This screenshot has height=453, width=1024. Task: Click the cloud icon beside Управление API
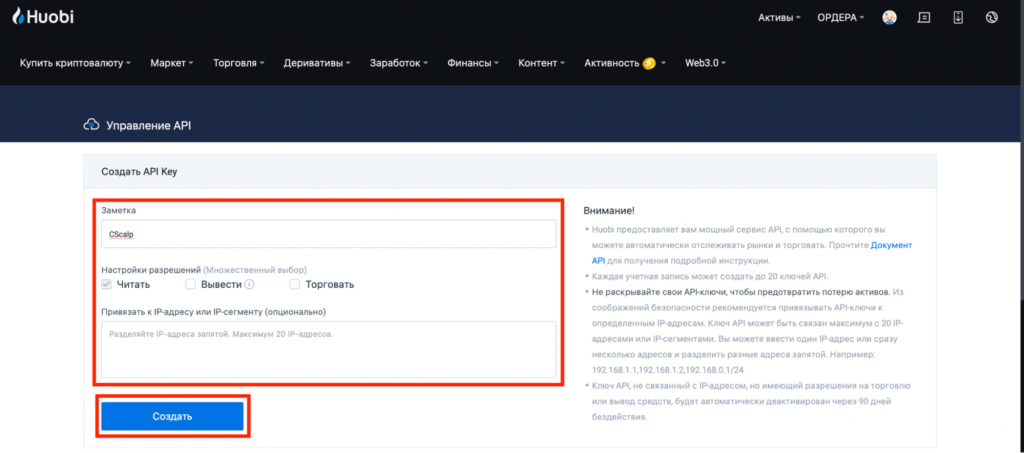click(91, 125)
